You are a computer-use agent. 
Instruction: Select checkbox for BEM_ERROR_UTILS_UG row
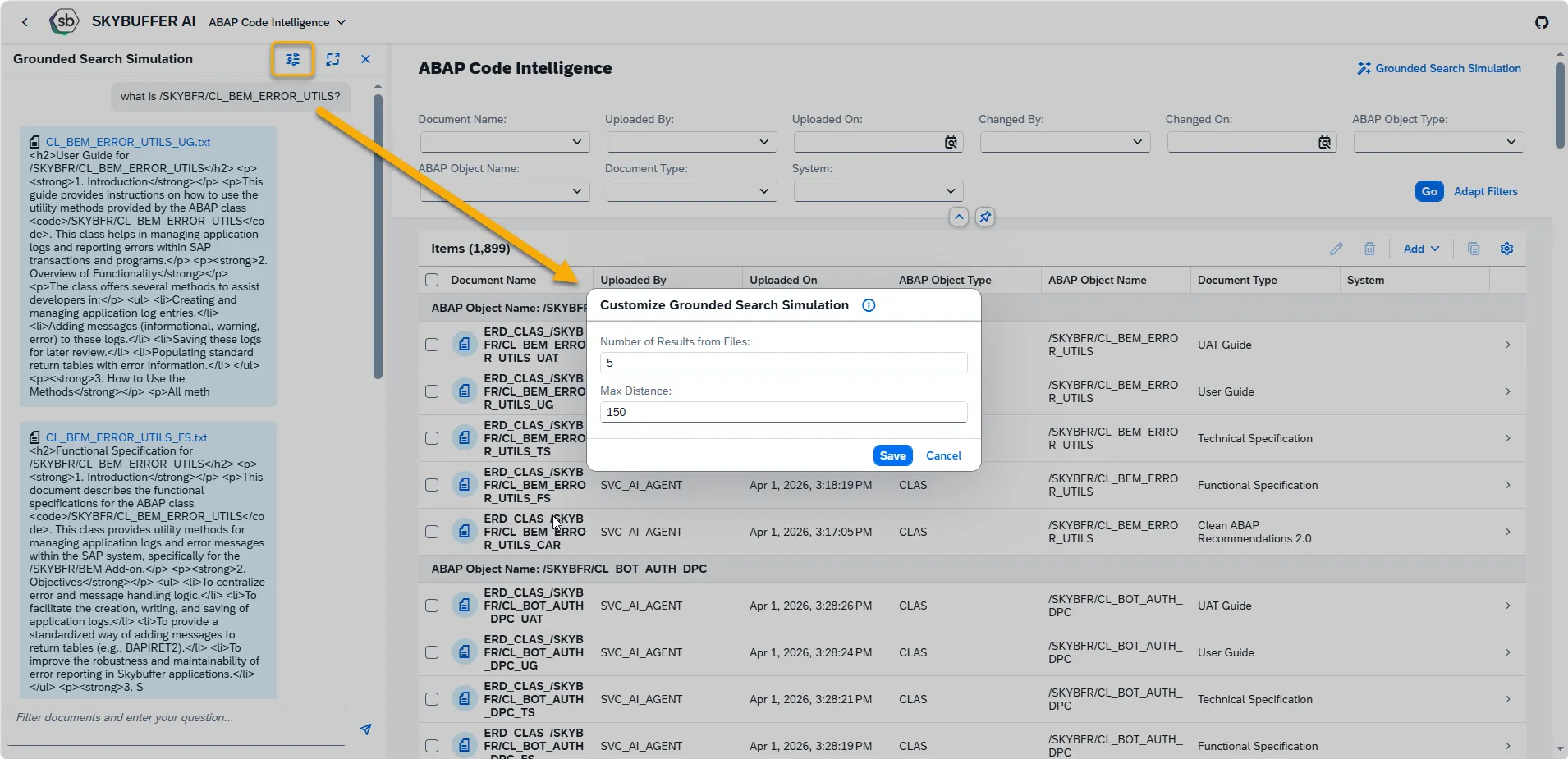pyautogui.click(x=432, y=391)
